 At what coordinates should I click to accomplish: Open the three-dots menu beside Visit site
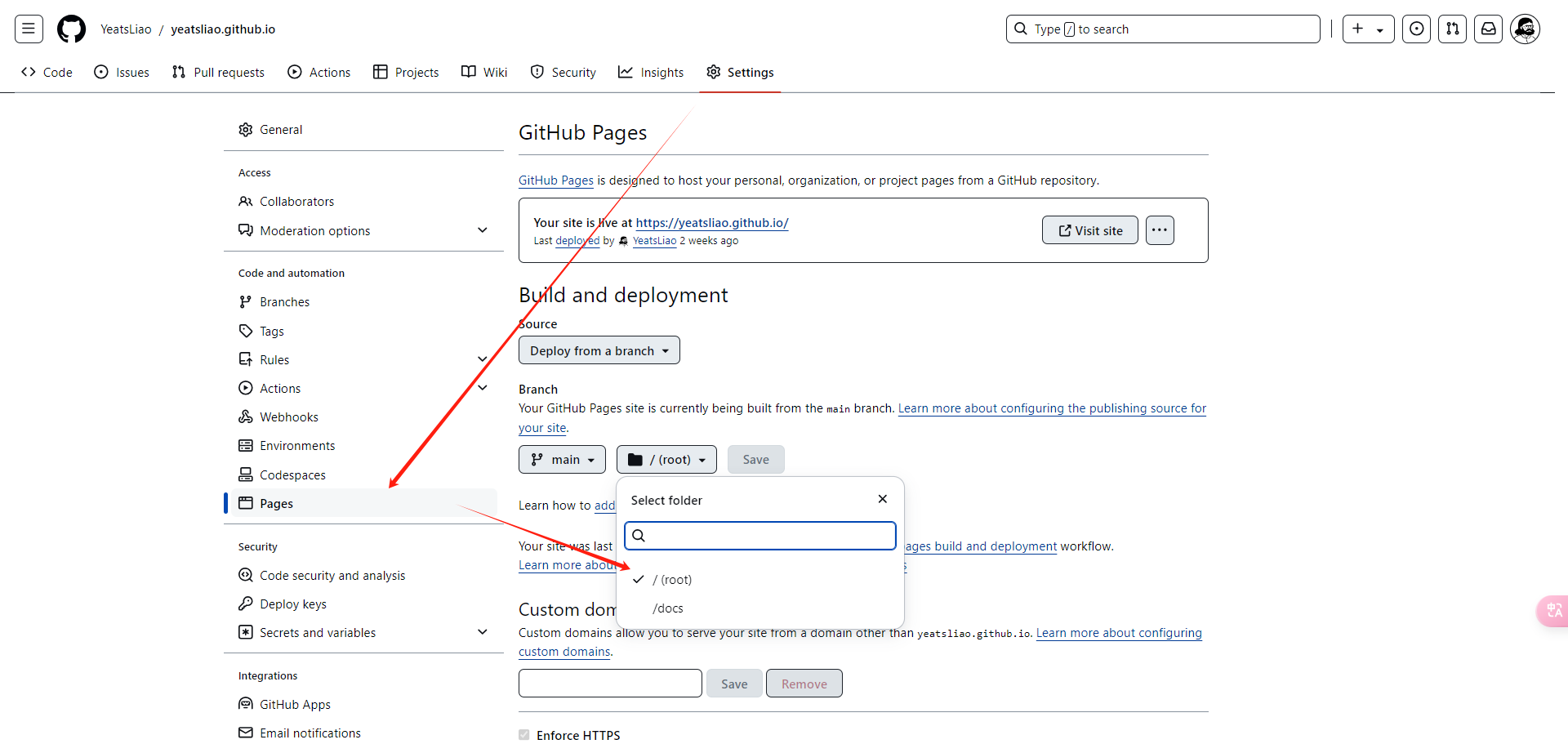point(1160,230)
